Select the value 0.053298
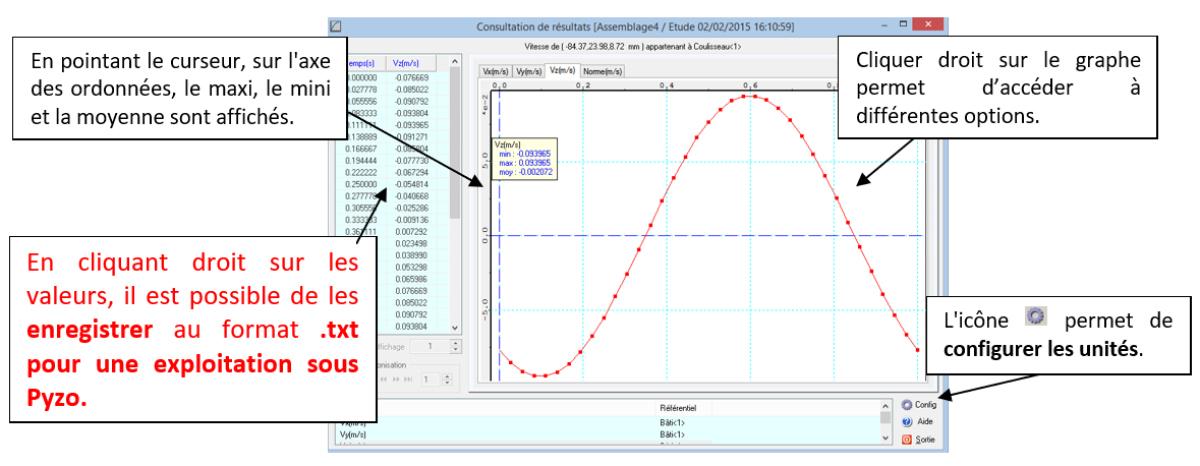 coord(412,267)
